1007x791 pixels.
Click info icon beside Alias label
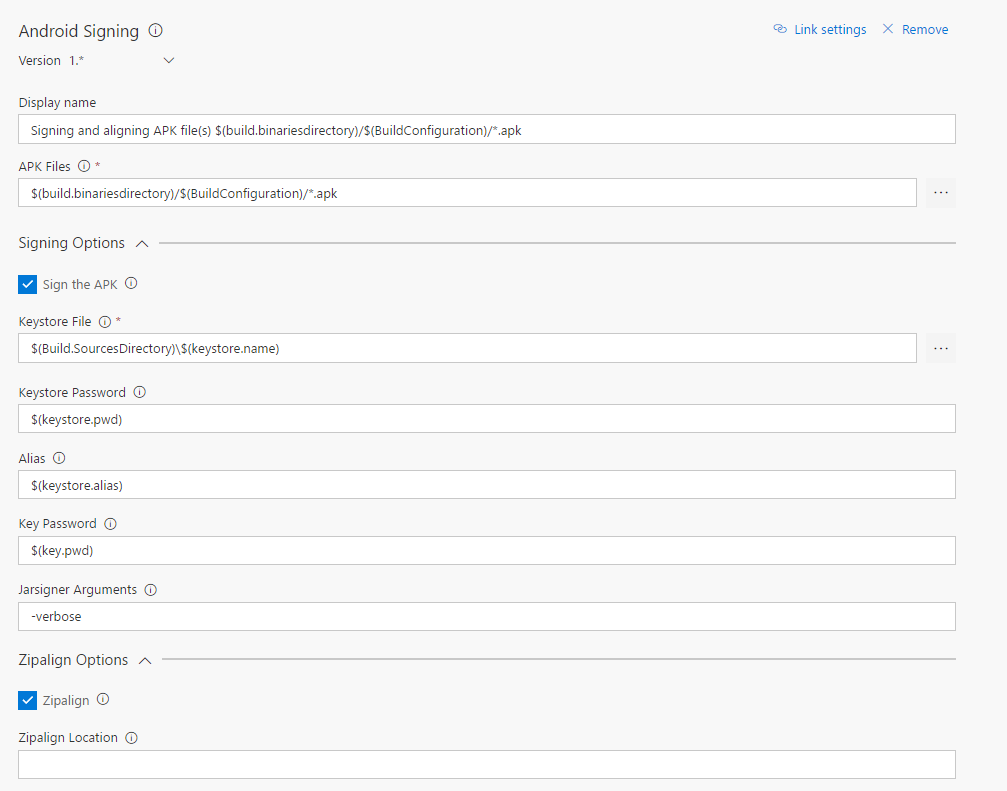point(59,458)
